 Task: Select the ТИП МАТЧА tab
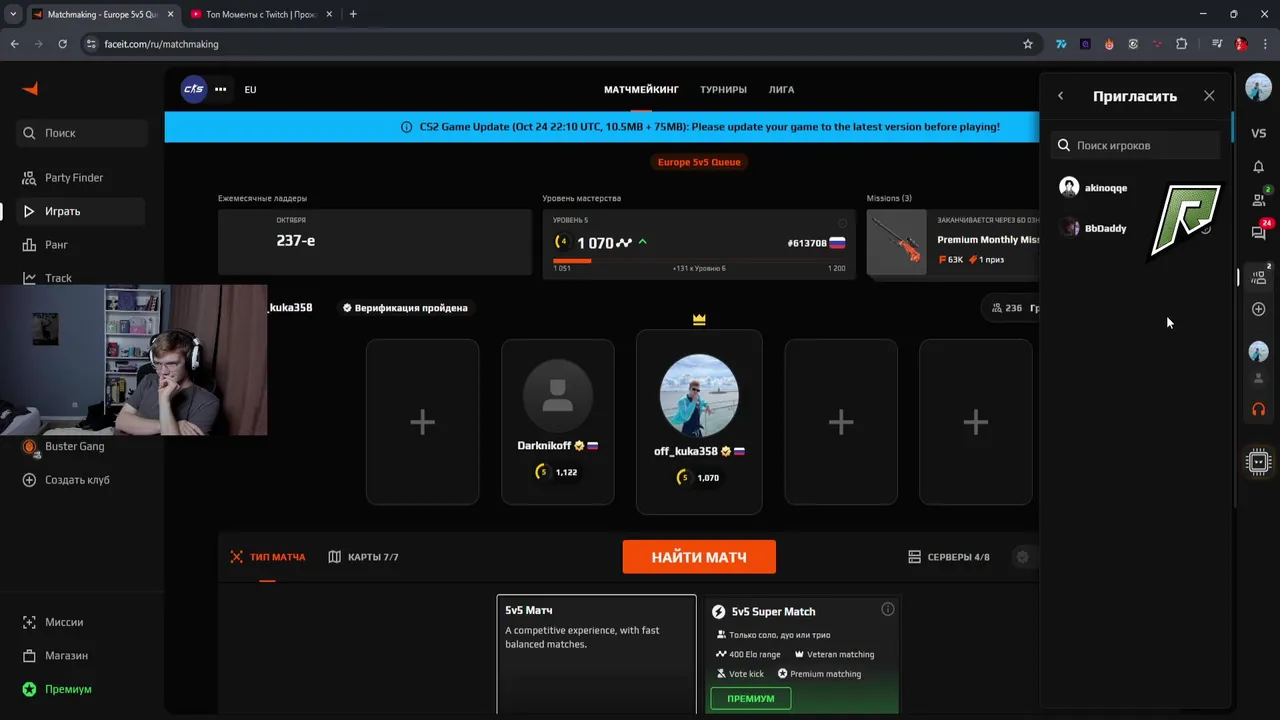[x=268, y=557]
